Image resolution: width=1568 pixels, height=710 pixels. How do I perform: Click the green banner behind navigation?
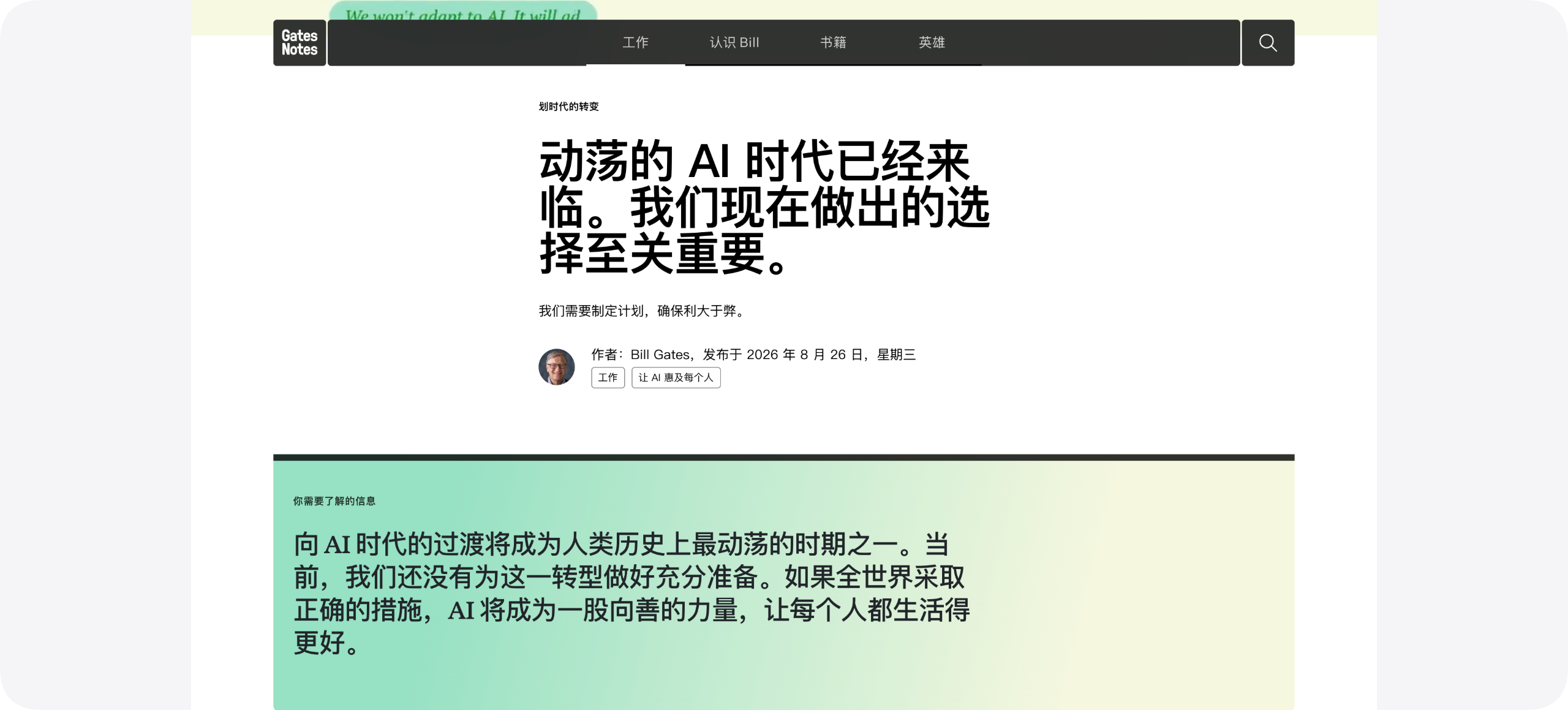coord(463,10)
